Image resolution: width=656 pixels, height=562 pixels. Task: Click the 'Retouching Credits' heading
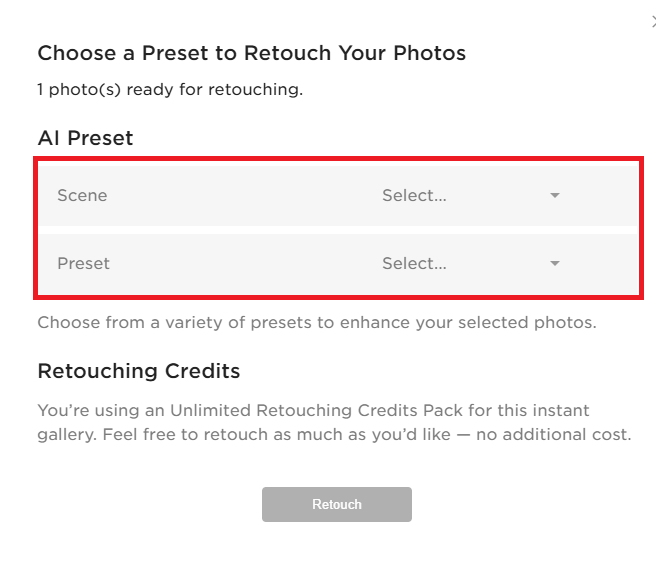coord(139,371)
